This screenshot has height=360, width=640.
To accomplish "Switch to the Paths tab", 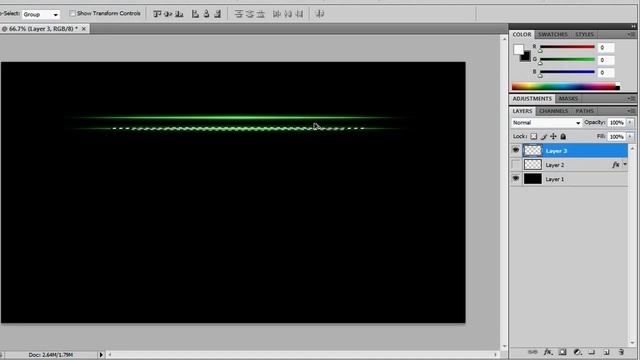I will [x=584, y=111].
